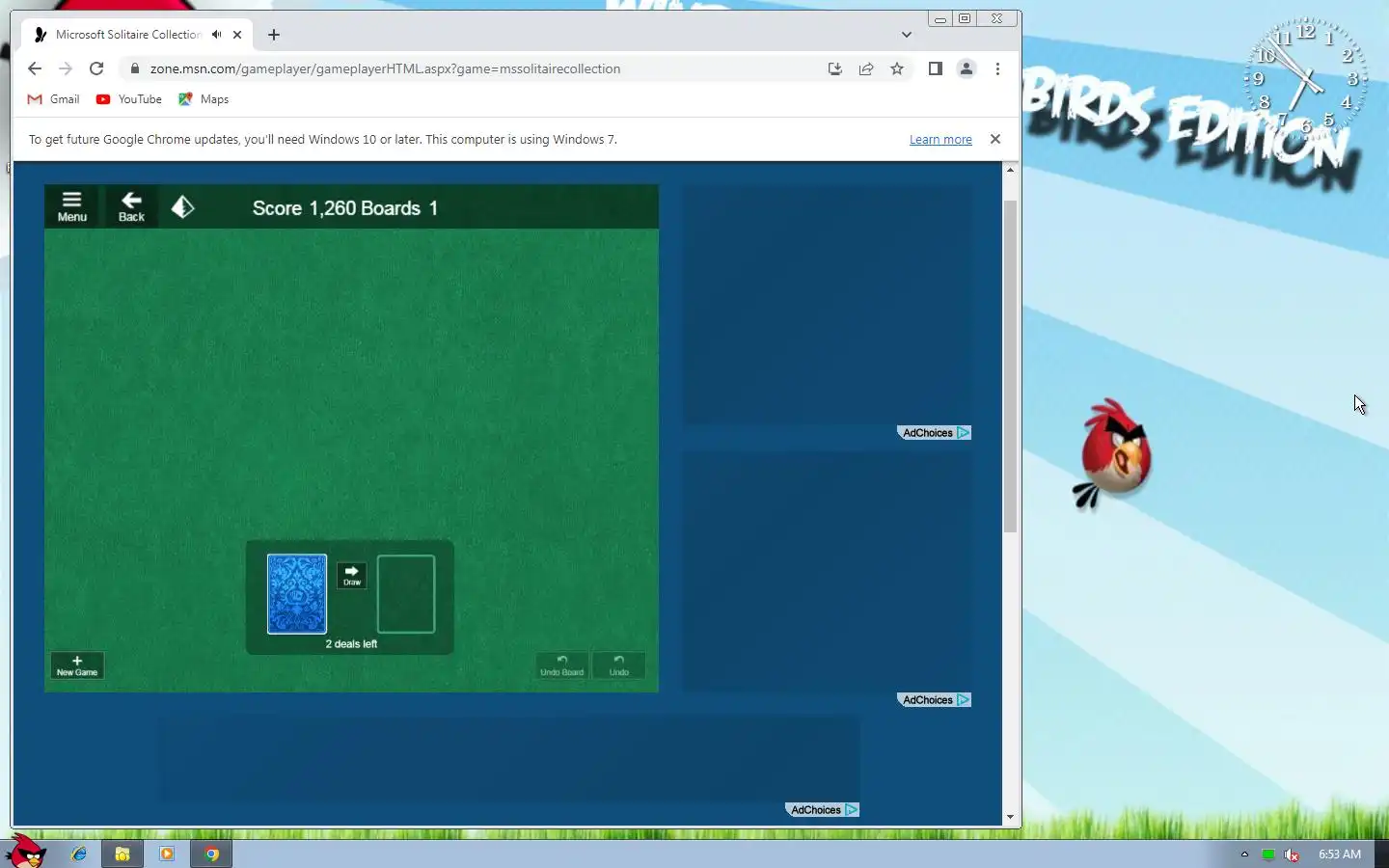Close the Microsoft Solitaire Collection tab

(x=237, y=35)
